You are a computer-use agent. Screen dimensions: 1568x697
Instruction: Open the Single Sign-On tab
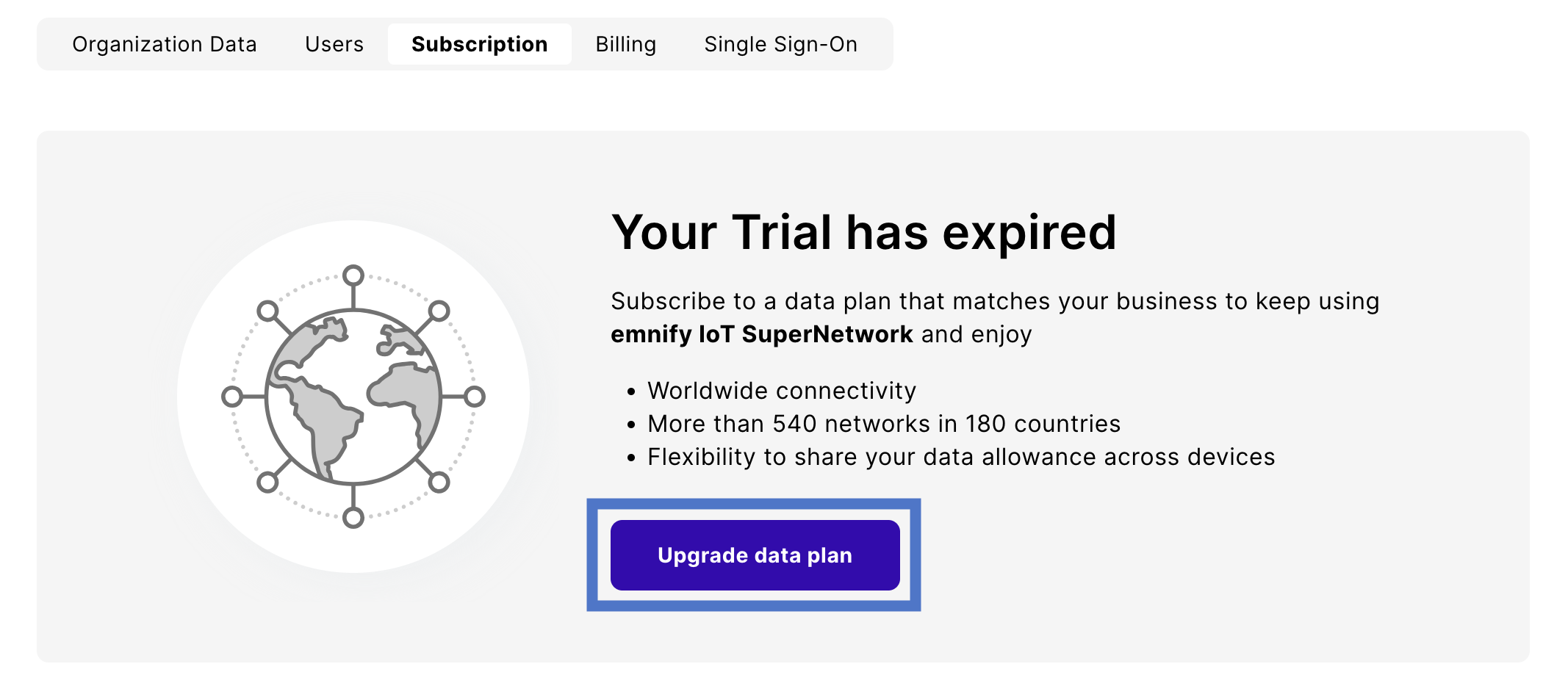(x=780, y=44)
